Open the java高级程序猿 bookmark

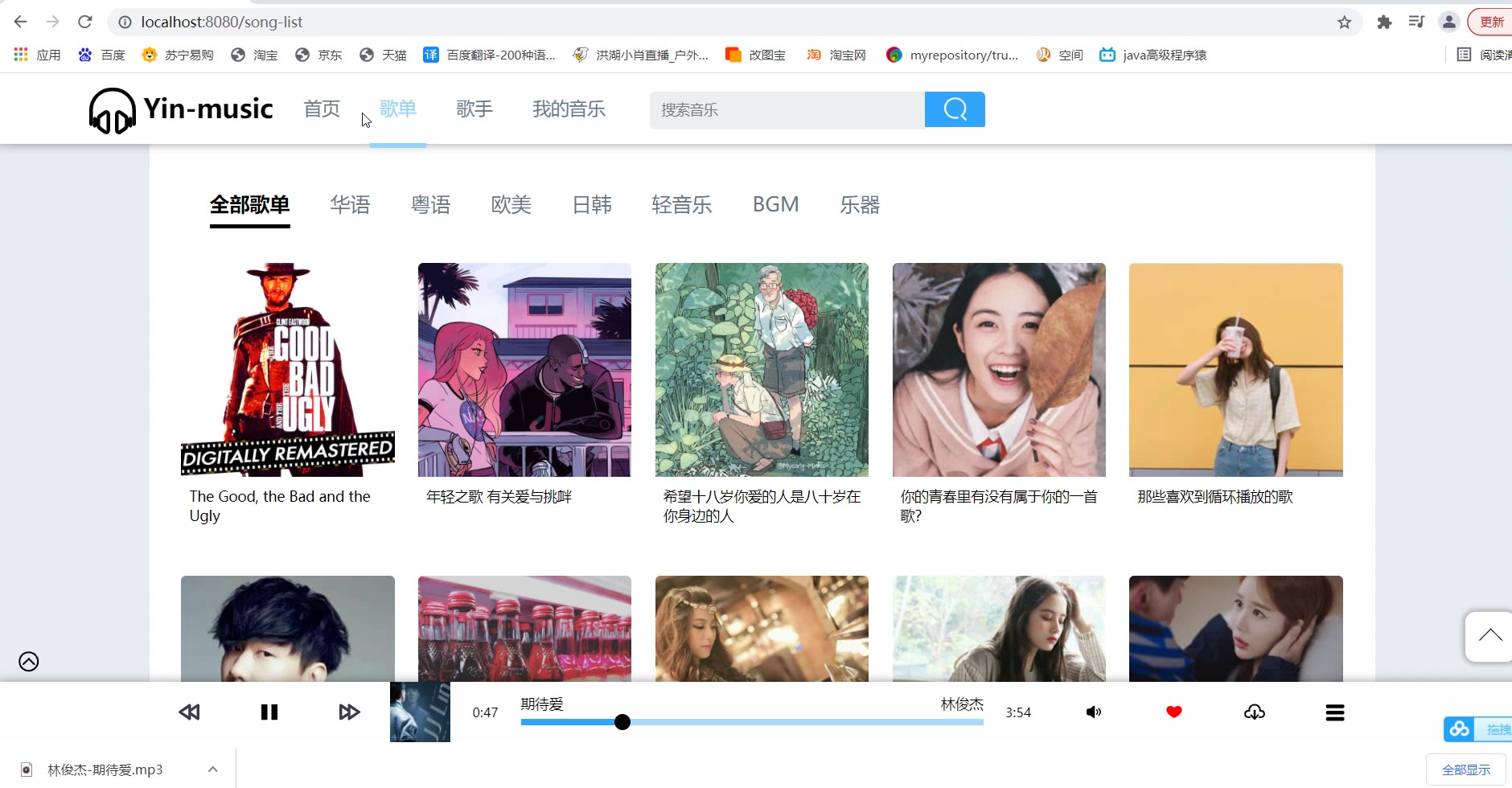[x=1152, y=55]
